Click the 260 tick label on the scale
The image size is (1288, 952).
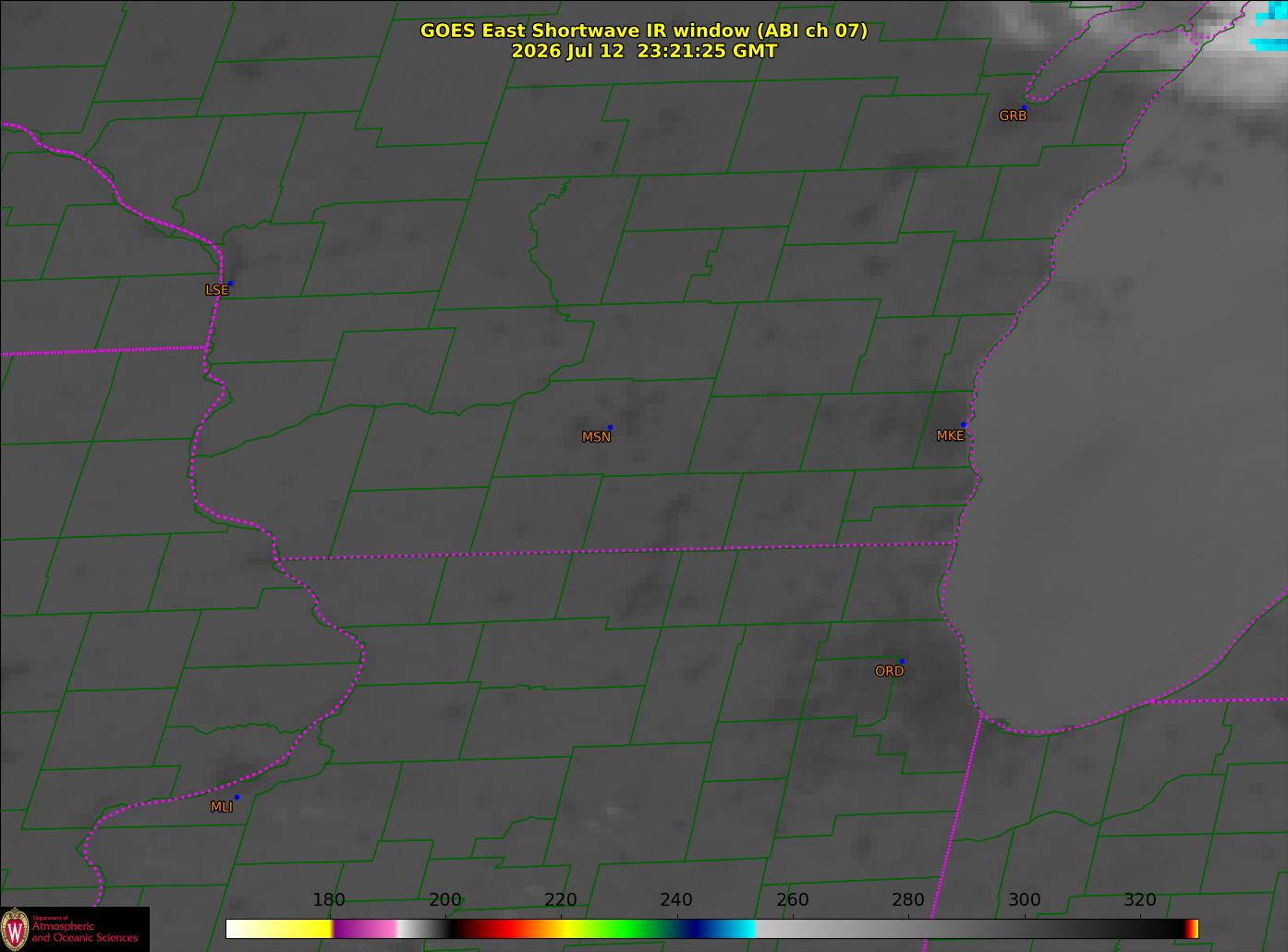click(792, 900)
